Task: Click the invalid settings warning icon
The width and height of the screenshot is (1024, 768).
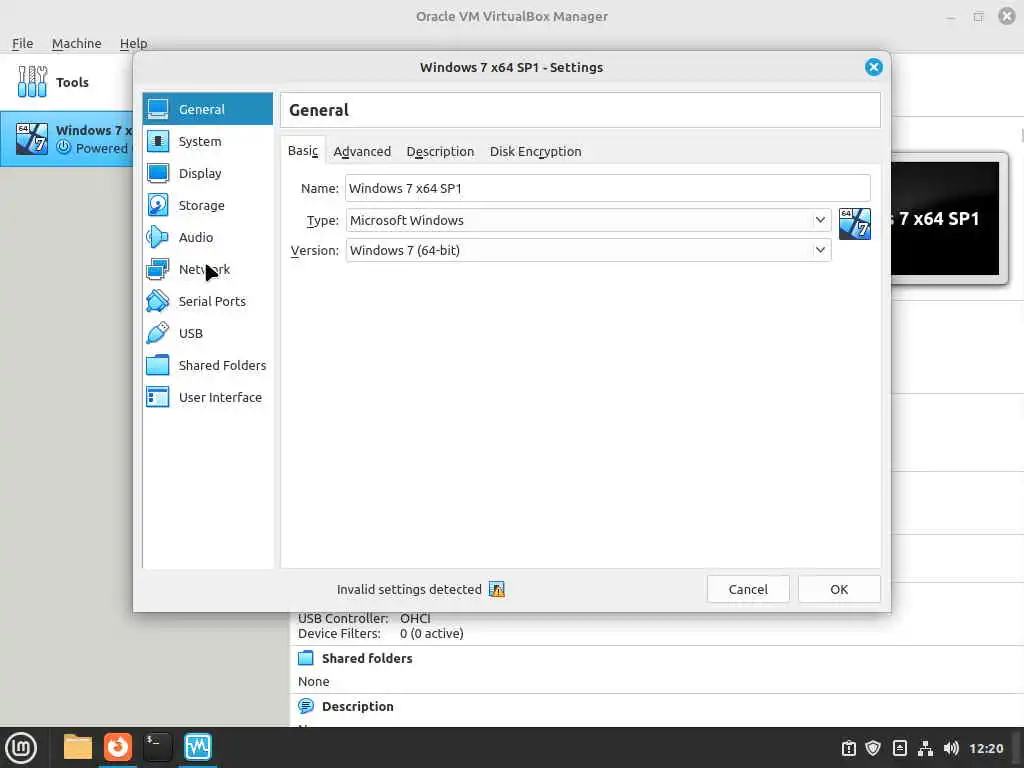Action: click(x=497, y=589)
